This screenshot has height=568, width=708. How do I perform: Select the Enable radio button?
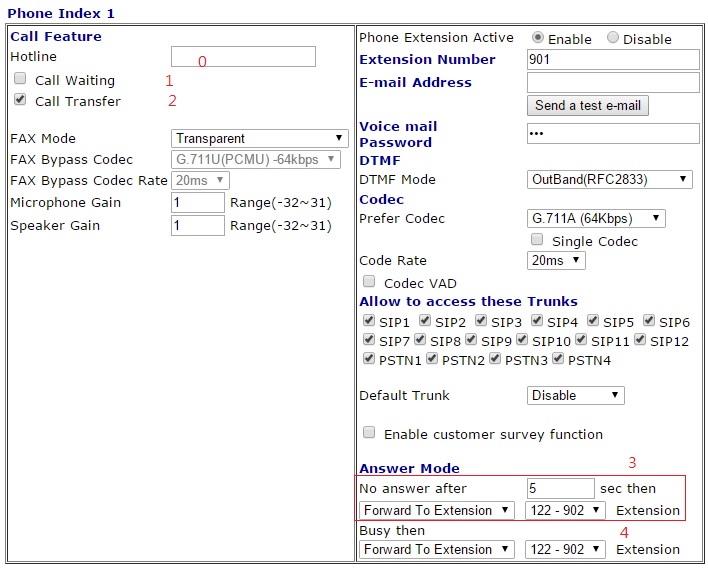(538, 38)
